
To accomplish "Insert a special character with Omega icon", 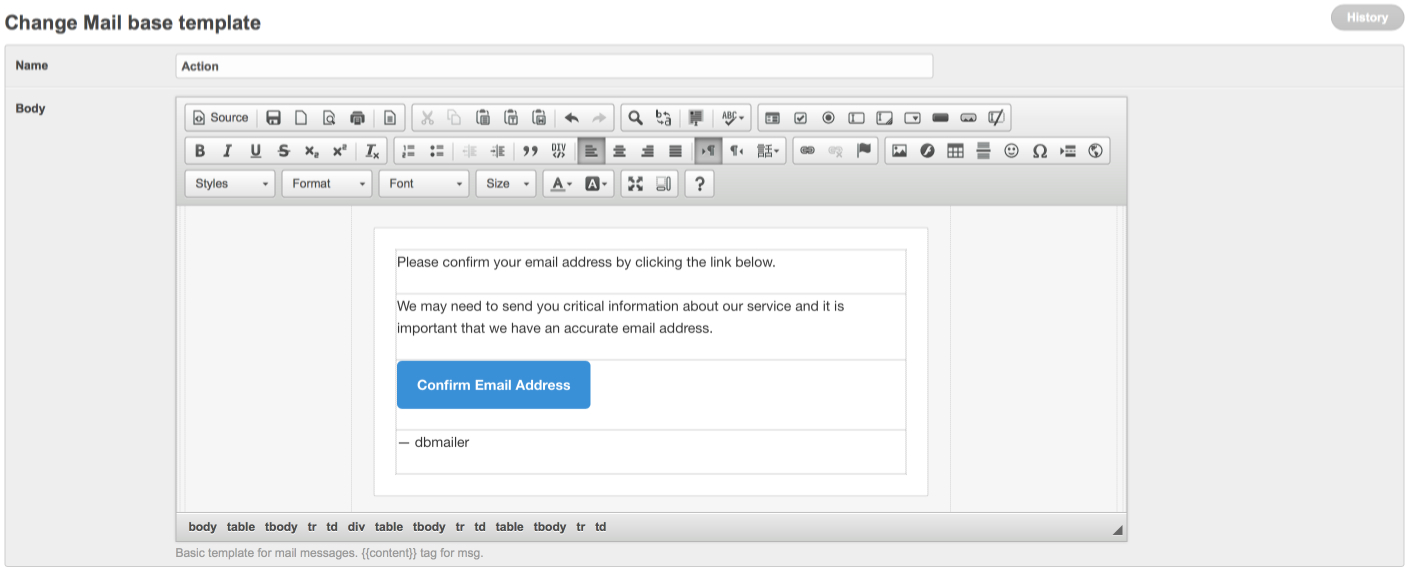I will [1039, 151].
